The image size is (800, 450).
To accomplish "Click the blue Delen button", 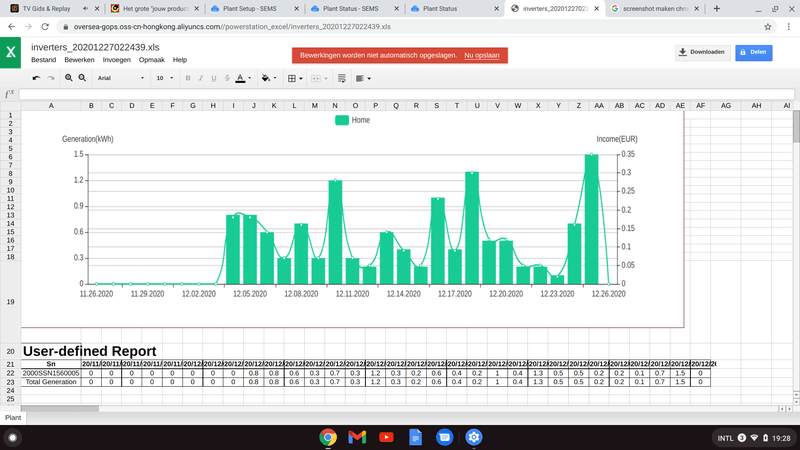I will [x=754, y=52].
